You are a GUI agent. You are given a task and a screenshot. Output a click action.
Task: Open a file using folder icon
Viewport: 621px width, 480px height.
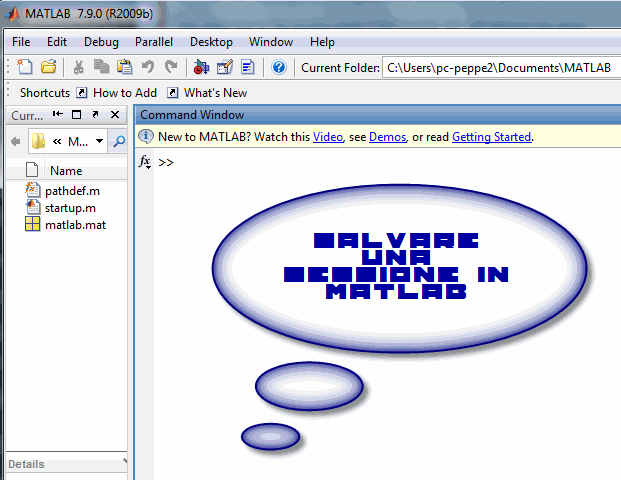[x=49, y=67]
